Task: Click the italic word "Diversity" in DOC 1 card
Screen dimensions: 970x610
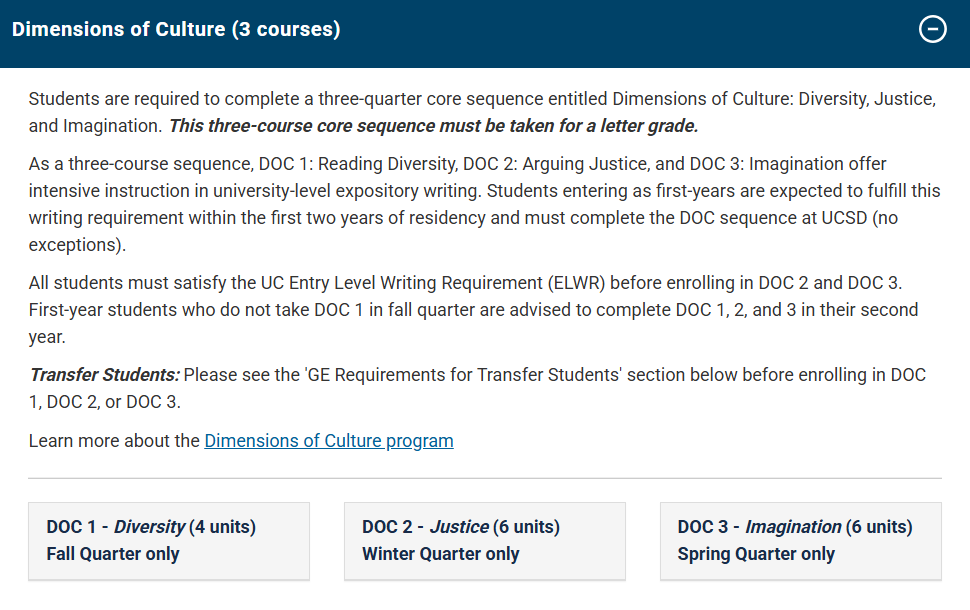Action: click(x=150, y=527)
